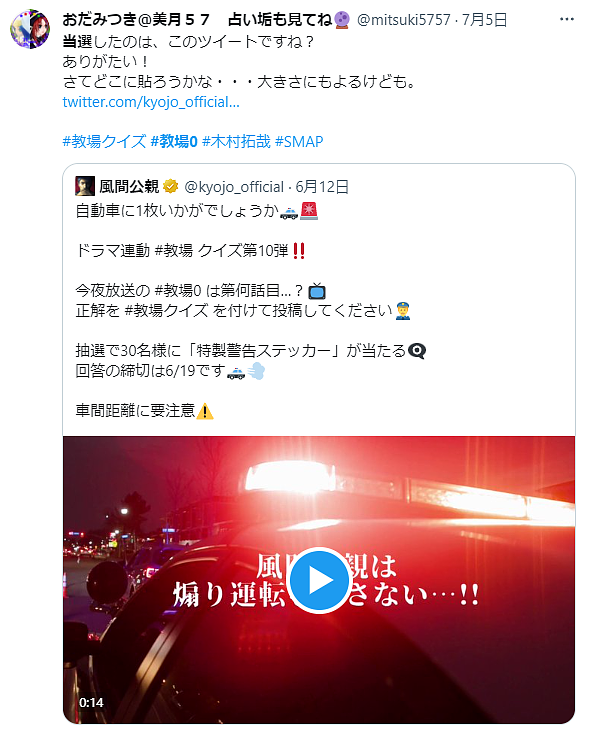
Task: Open hashtag #木村拓哉
Action: click(x=236, y=141)
